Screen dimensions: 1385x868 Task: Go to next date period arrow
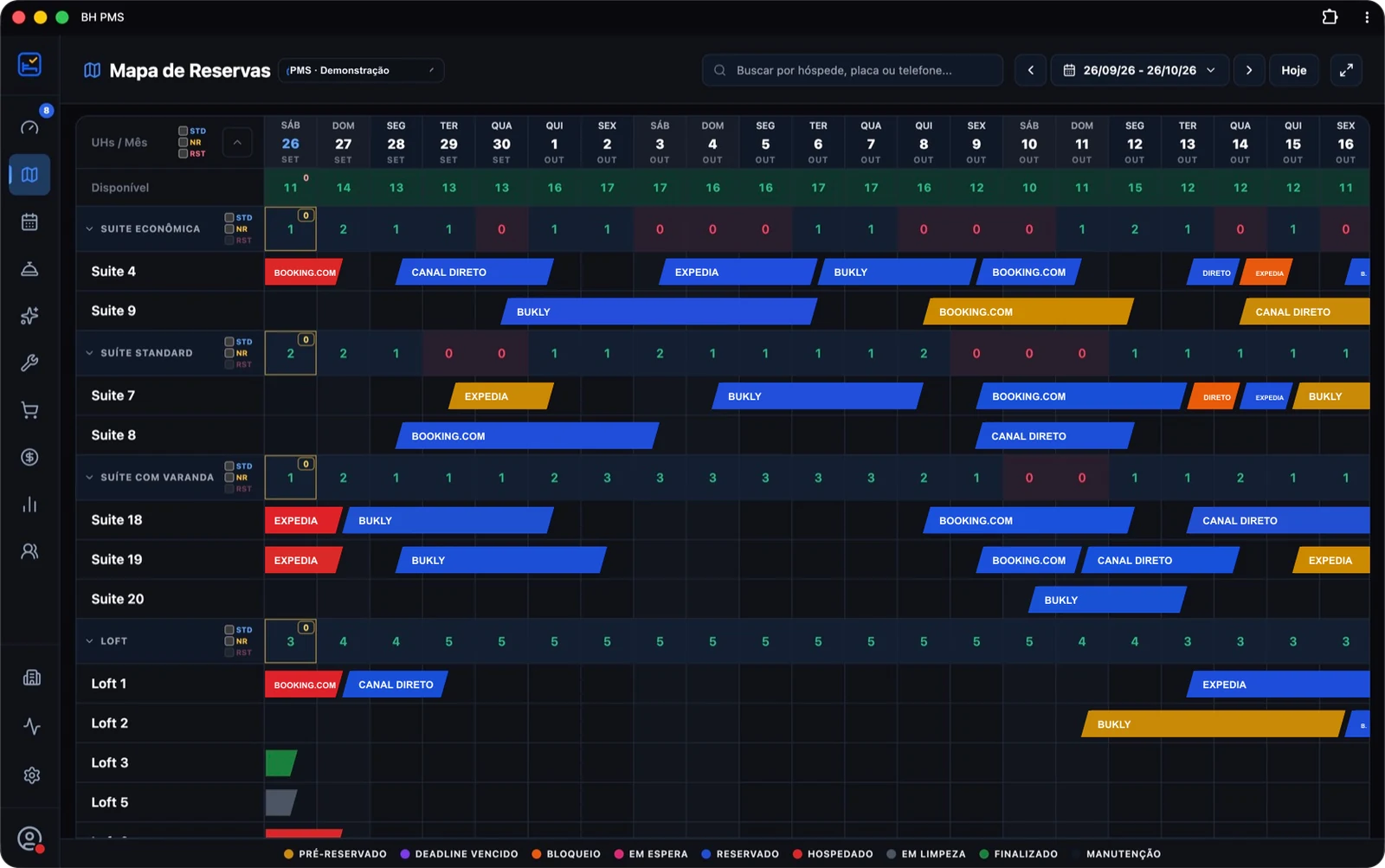[x=1248, y=70]
